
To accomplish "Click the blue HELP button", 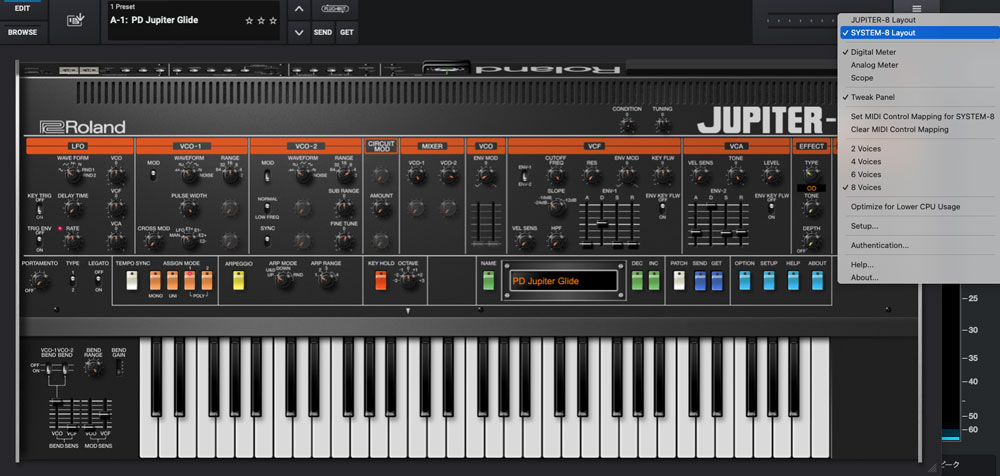I will 793,280.
